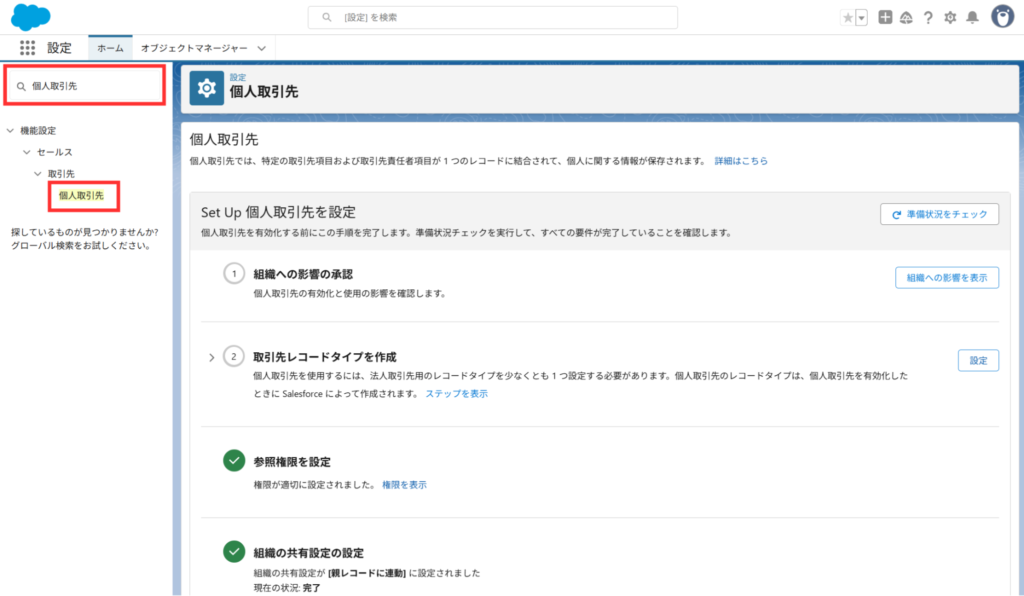1024x596 pixels.
Task: Open the オブジェクトマネージャー tab dropdown chevron
Action: [262, 47]
